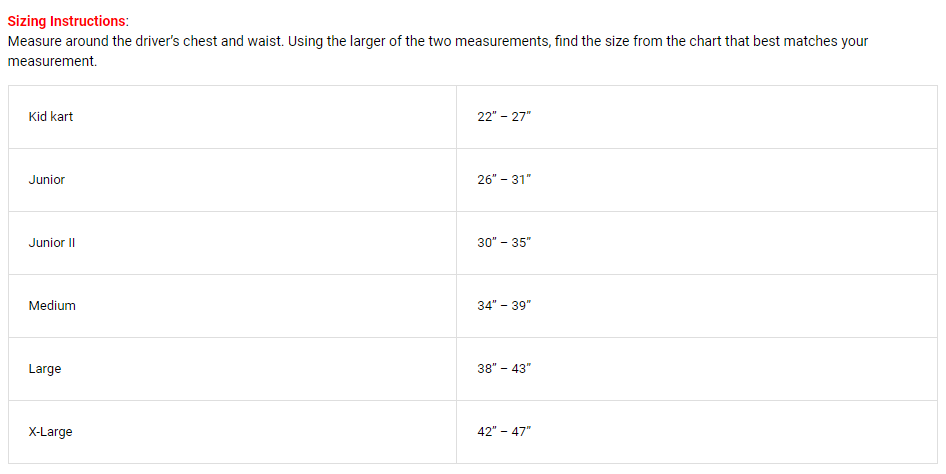Click the X-Large size label
946x474 pixels.
point(51,432)
